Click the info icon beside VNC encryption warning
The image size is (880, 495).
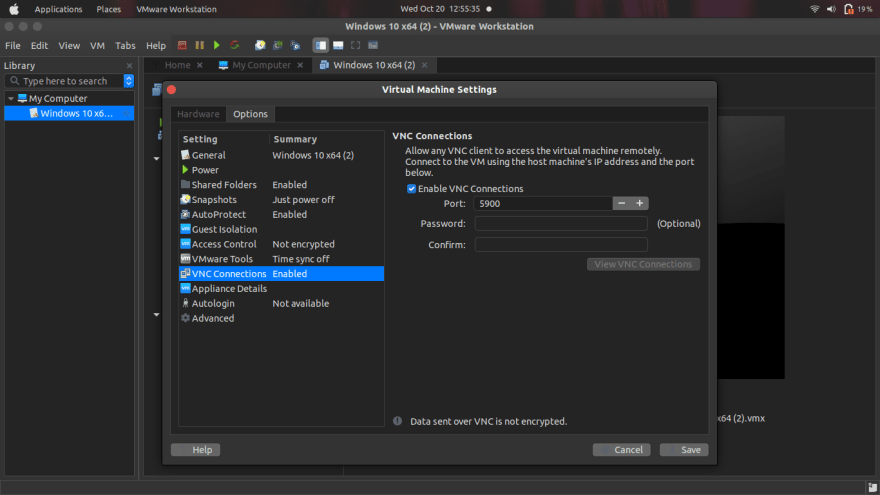click(397, 421)
